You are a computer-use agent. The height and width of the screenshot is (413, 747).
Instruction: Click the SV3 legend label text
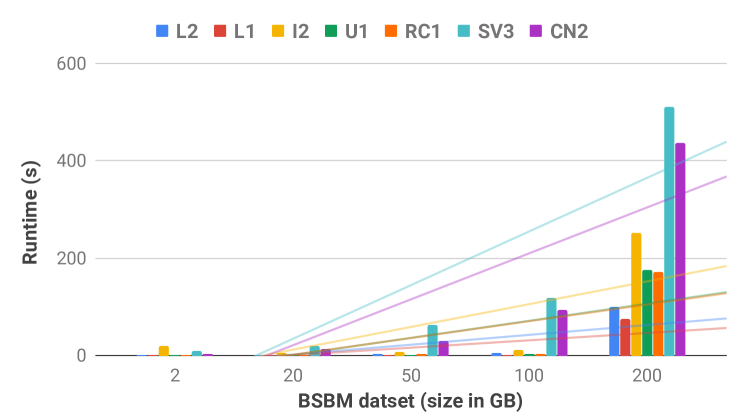point(496,31)
